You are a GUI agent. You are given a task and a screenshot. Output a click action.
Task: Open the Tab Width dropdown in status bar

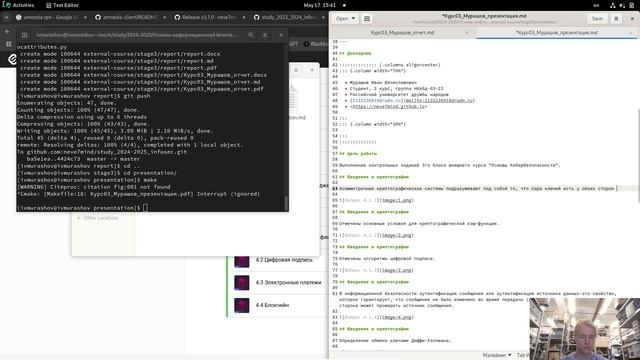point(522,356)
